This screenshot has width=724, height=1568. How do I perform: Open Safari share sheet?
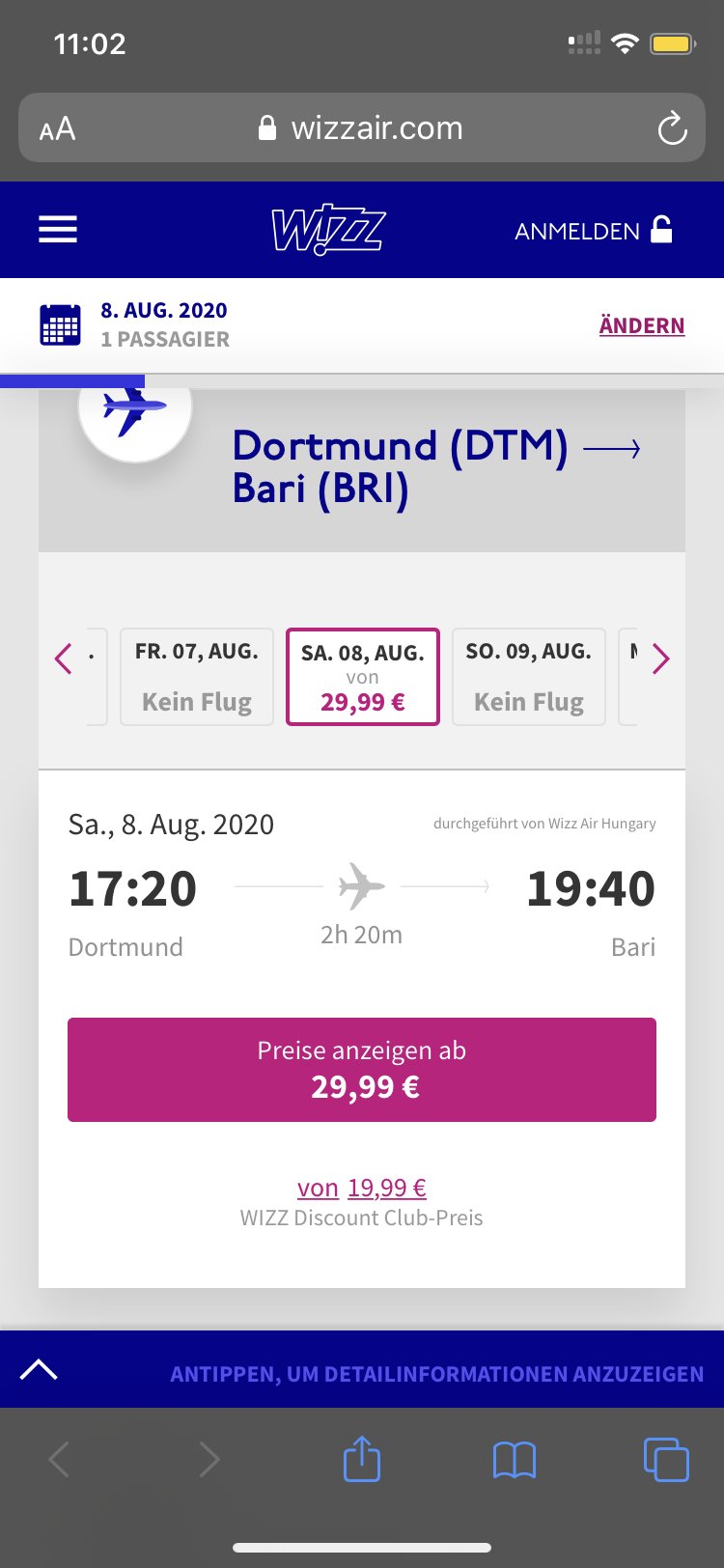pos(362,1459)
